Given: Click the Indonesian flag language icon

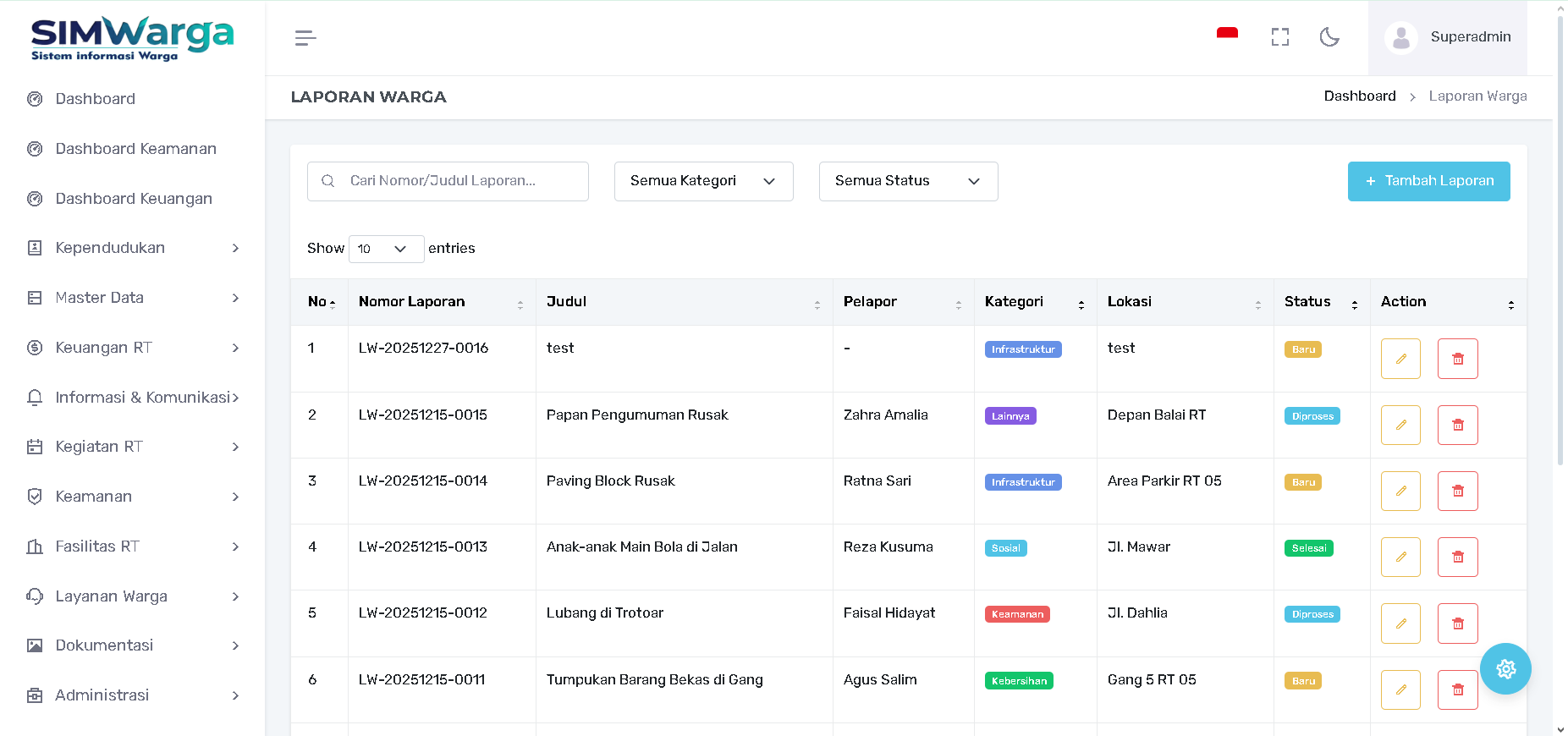Looking at the screenshot, I should (x=1227, y=36).
